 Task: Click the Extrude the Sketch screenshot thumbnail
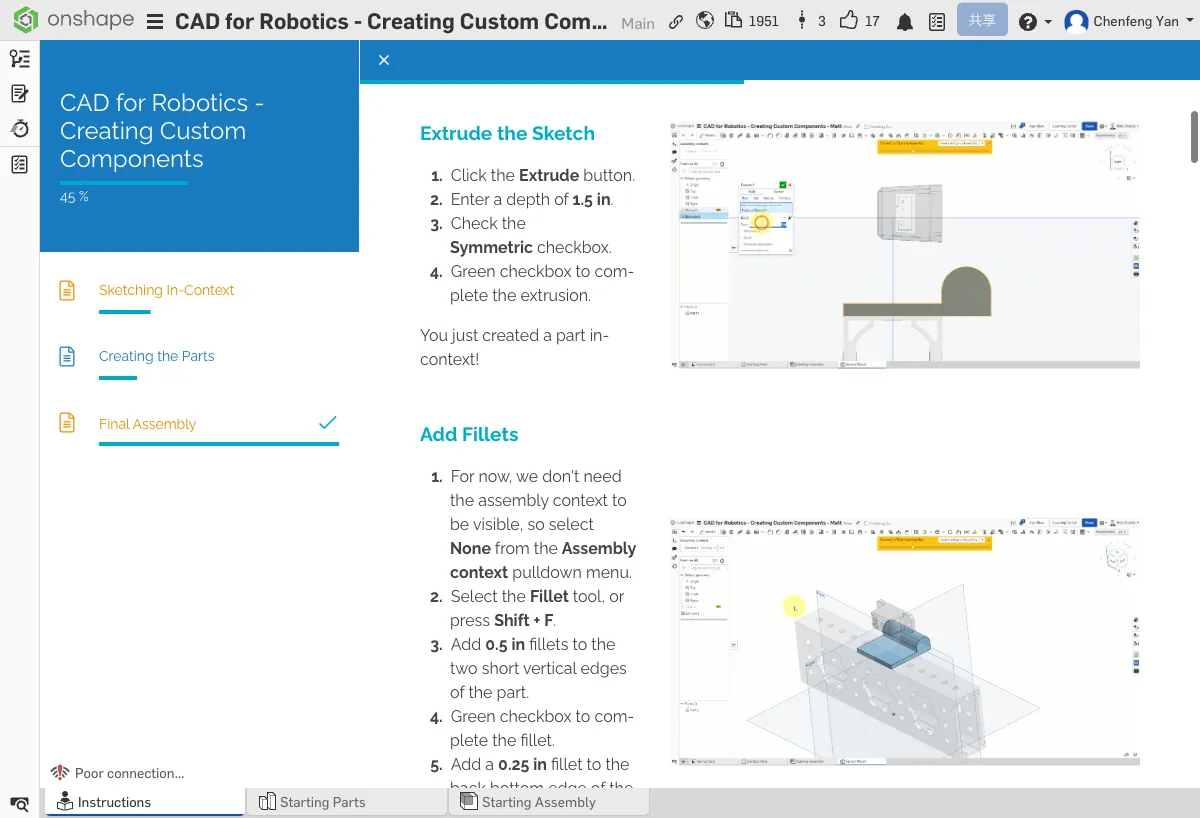tap(904, 245)
